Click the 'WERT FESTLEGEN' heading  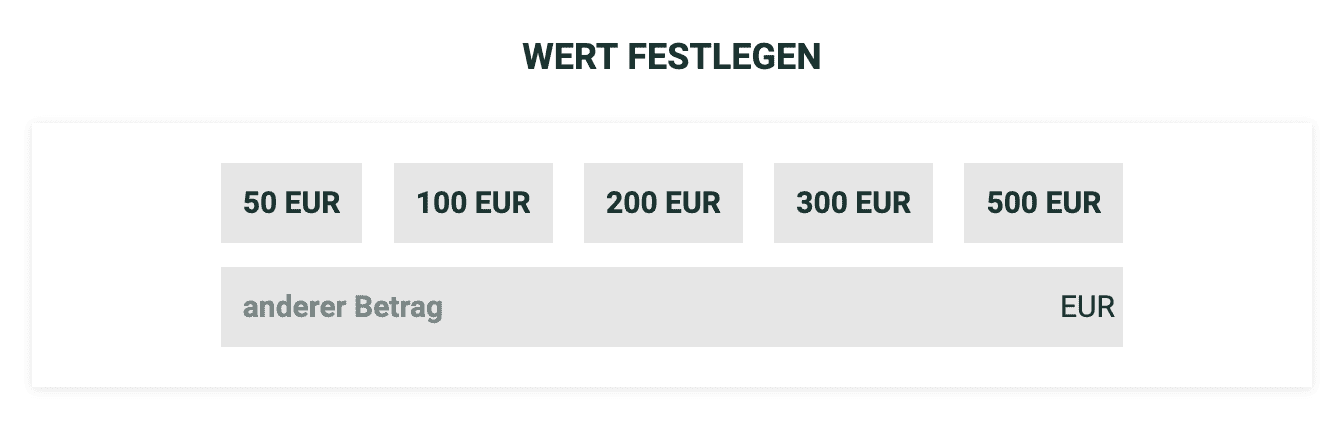(x=671, y=57)
